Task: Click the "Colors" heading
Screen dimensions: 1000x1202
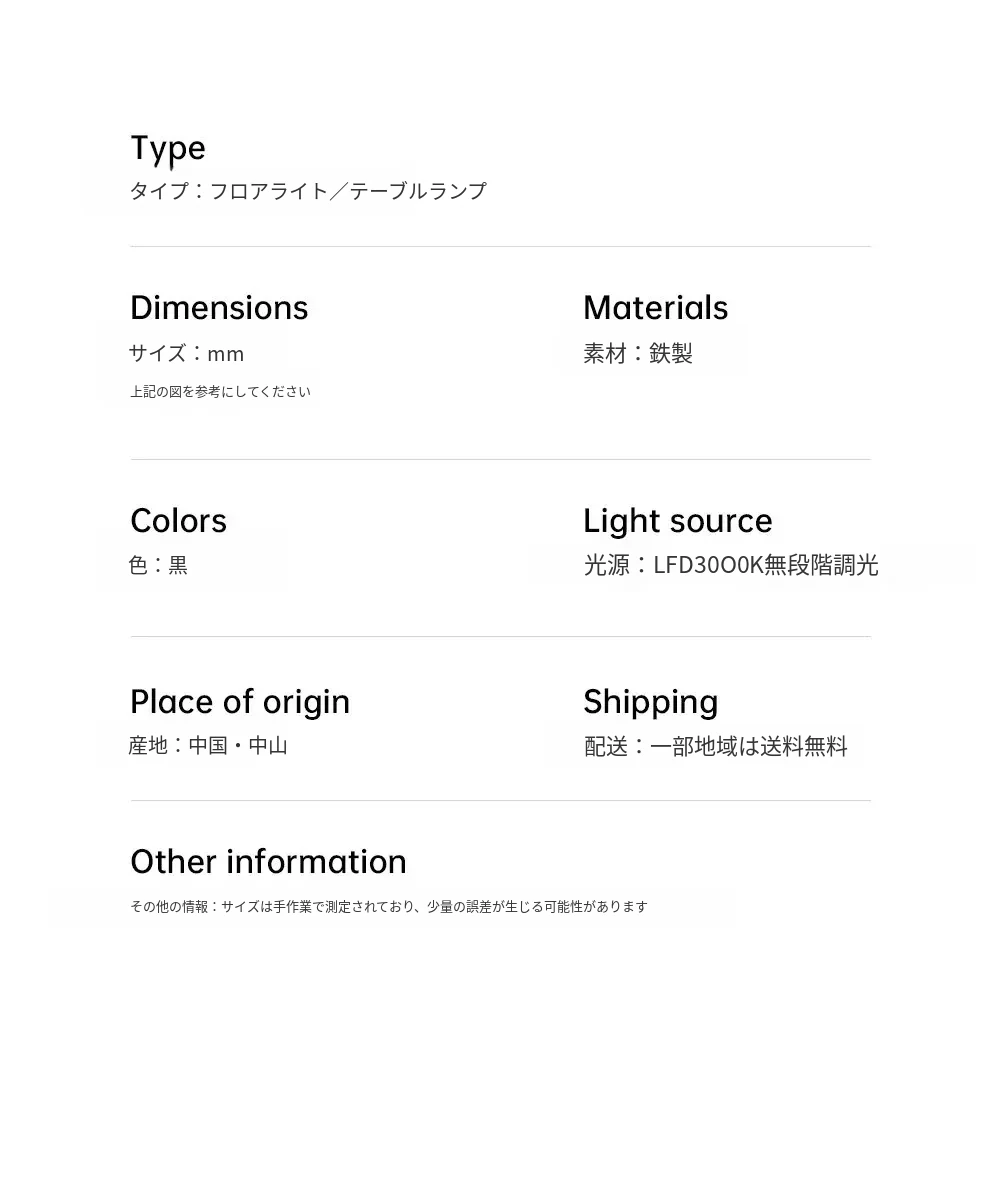Action: (x=178, y=521)
